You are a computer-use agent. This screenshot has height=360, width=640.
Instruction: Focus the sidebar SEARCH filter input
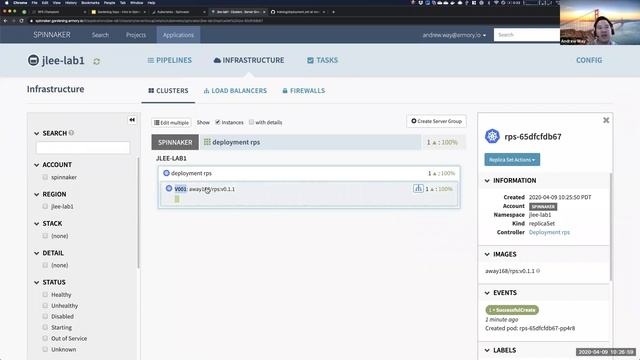click(83, 148)
